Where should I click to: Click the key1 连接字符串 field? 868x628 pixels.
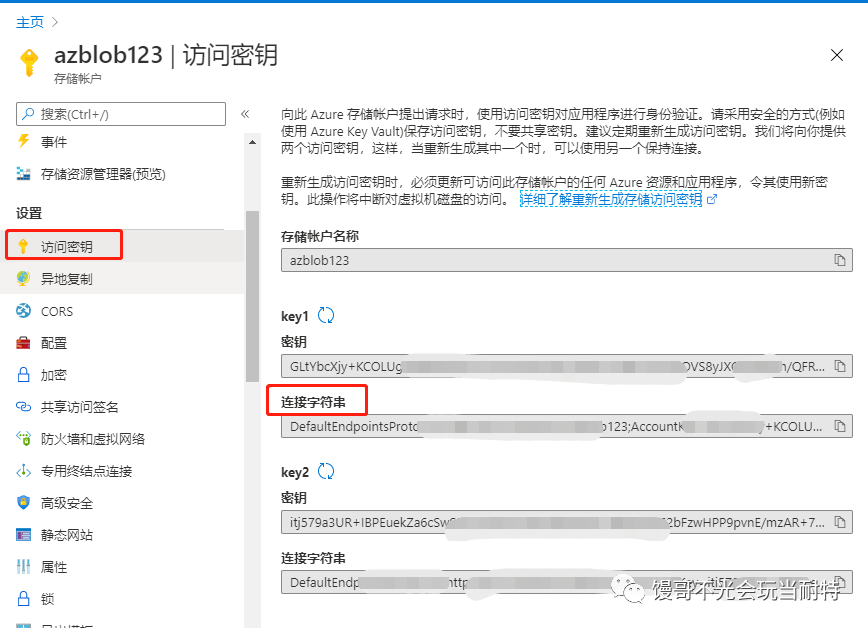[x=567, y=426]
